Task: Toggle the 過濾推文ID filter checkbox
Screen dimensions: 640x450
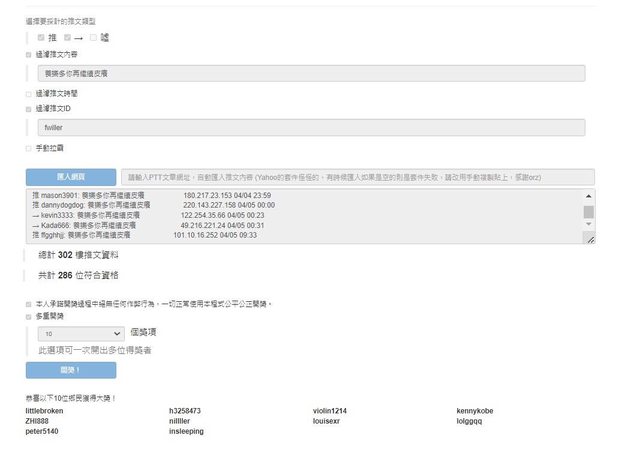Action: tap(29, 108)
